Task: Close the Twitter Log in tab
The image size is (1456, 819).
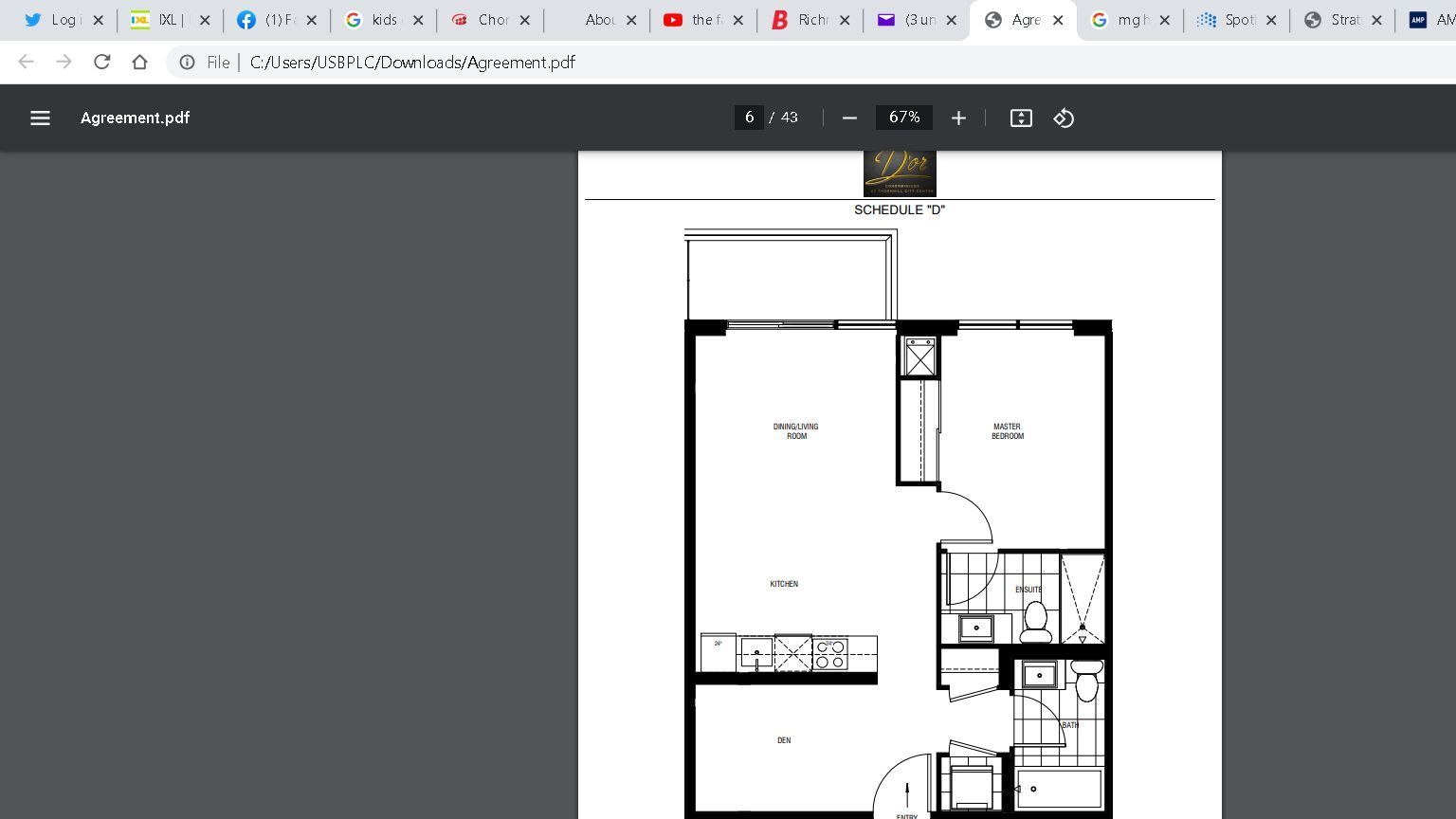Action: 98,20
